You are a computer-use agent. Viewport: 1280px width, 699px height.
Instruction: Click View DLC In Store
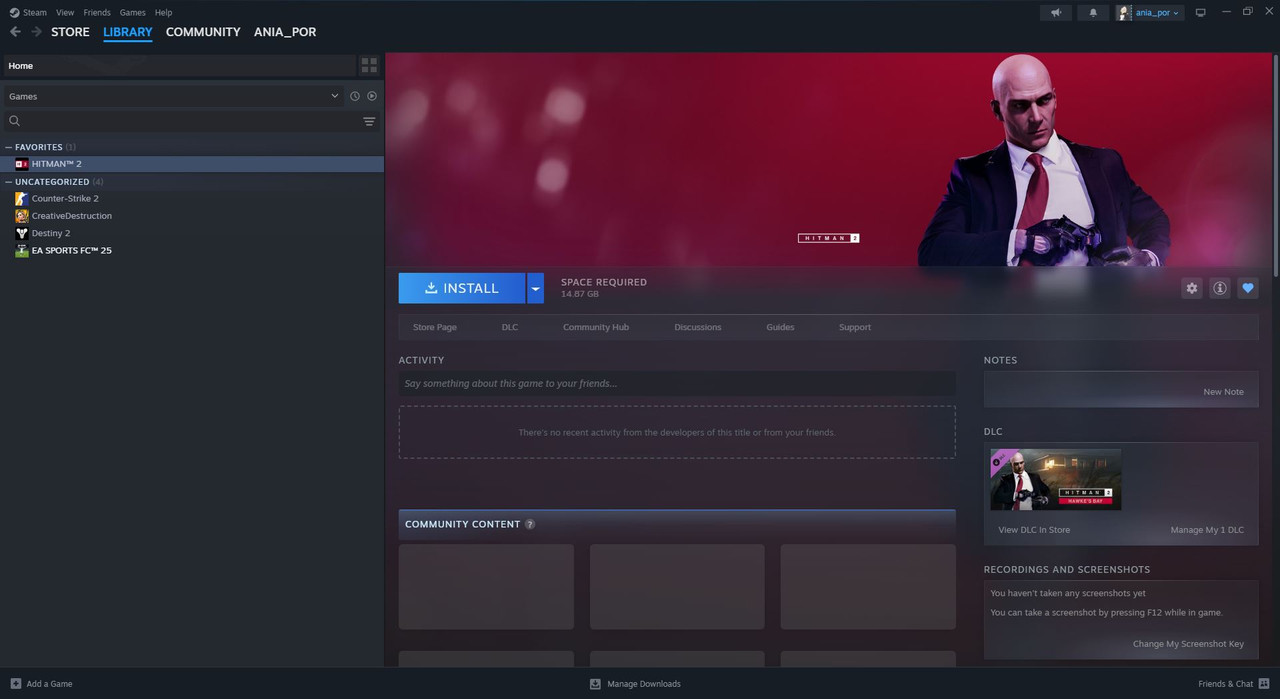coord(1034,530)
